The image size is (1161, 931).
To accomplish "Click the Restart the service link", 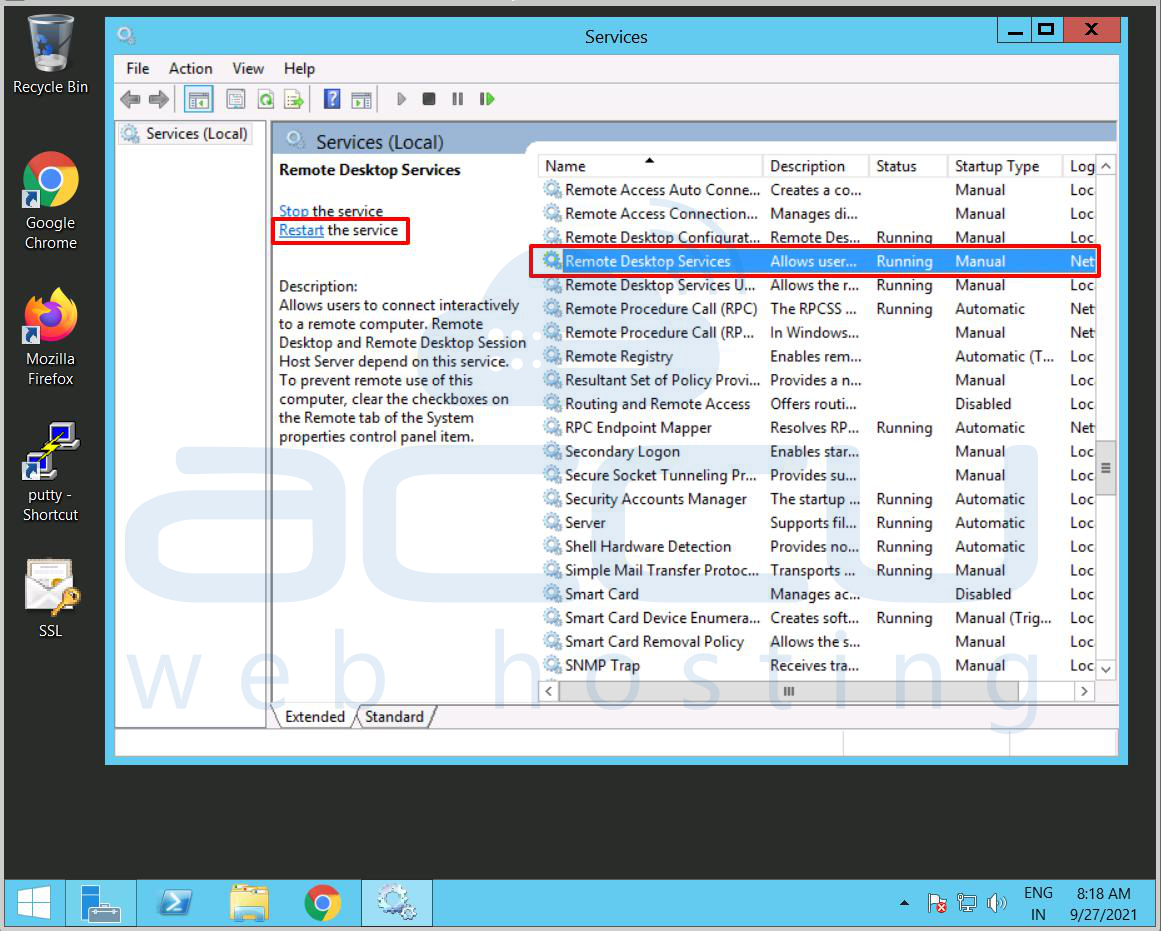I will point(301,230).
